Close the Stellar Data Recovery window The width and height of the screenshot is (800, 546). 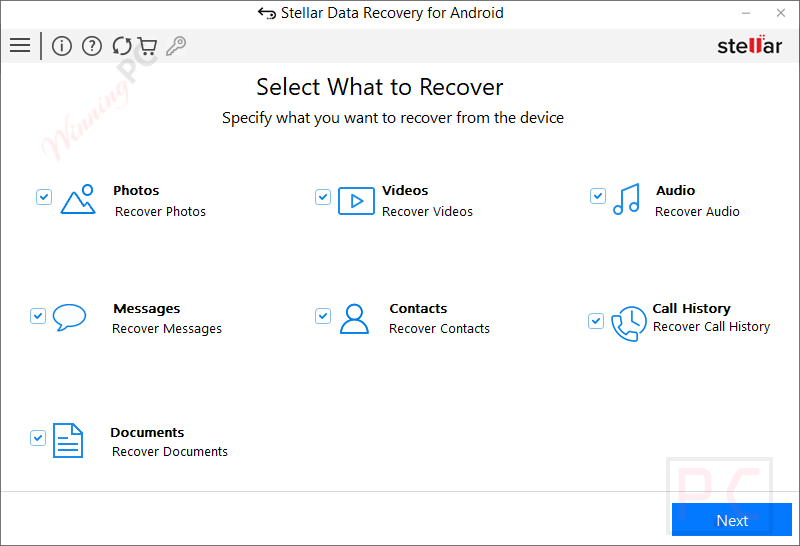pos(781,13)
